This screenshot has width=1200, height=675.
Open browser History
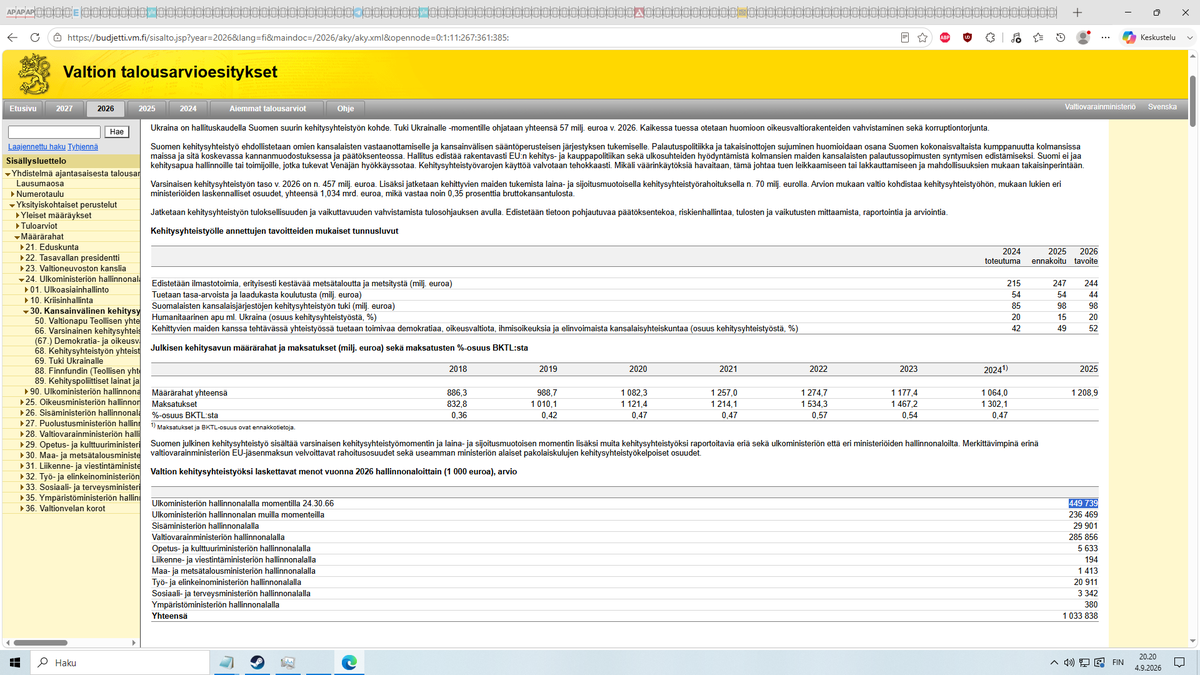1060,37
